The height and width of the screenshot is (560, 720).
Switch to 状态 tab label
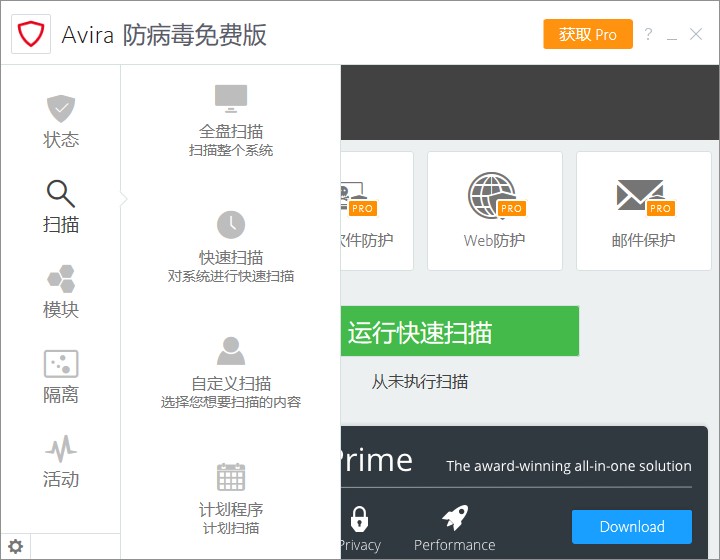pyautogui.click(x=61, y=140)
